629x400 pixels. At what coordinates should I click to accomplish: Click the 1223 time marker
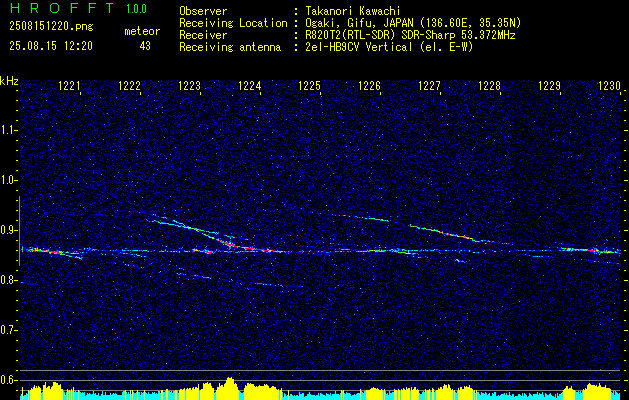click(x=189, y=85)
